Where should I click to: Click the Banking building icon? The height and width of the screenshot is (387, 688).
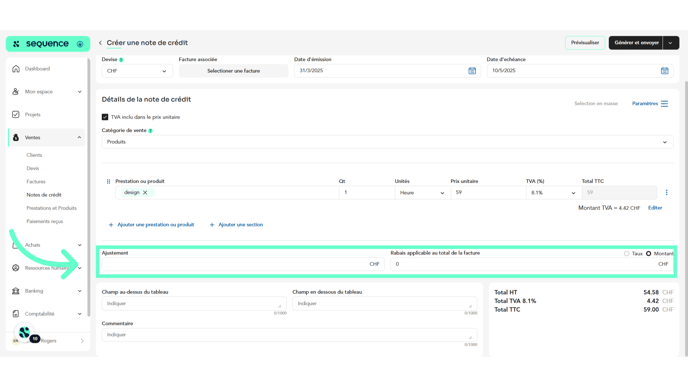coord(16,291)
